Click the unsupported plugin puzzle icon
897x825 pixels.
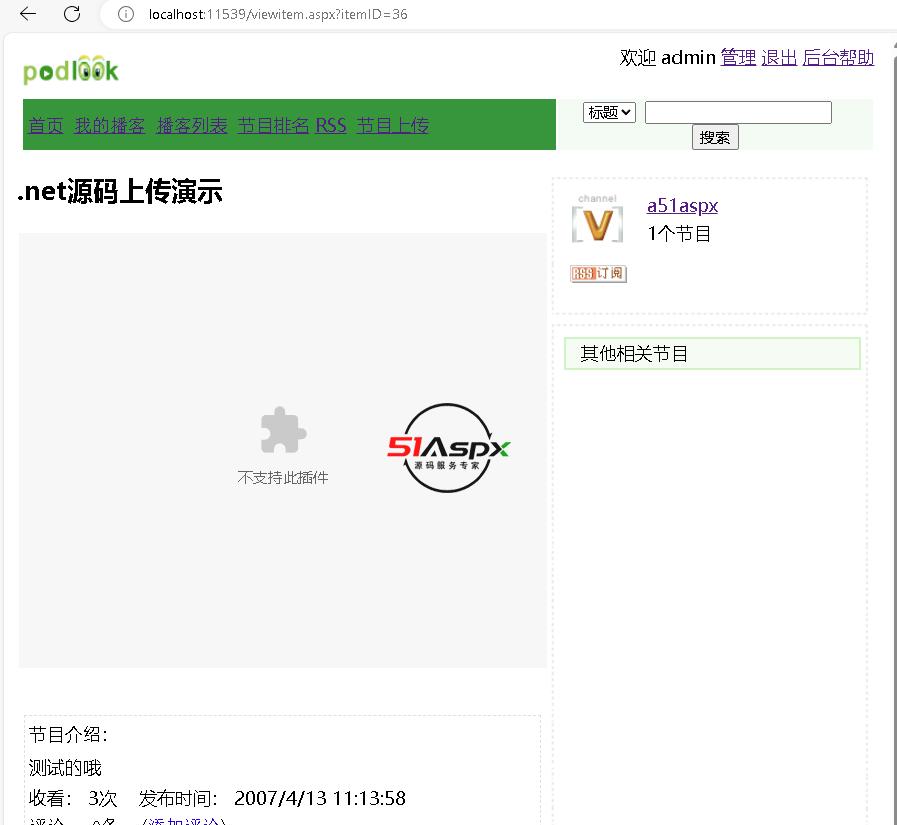coord(283,430)
